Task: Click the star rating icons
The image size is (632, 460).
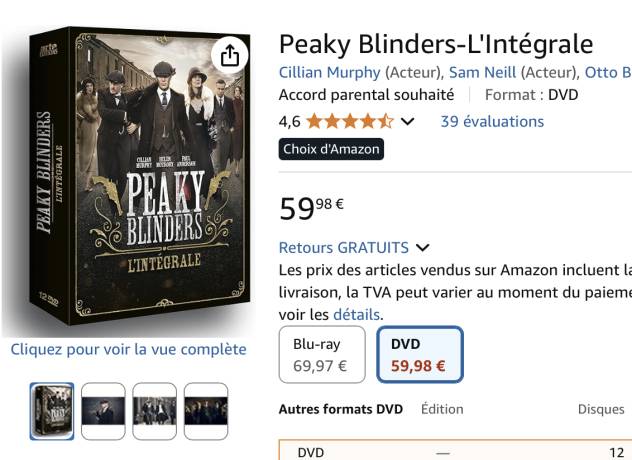Action: point(349,122)
